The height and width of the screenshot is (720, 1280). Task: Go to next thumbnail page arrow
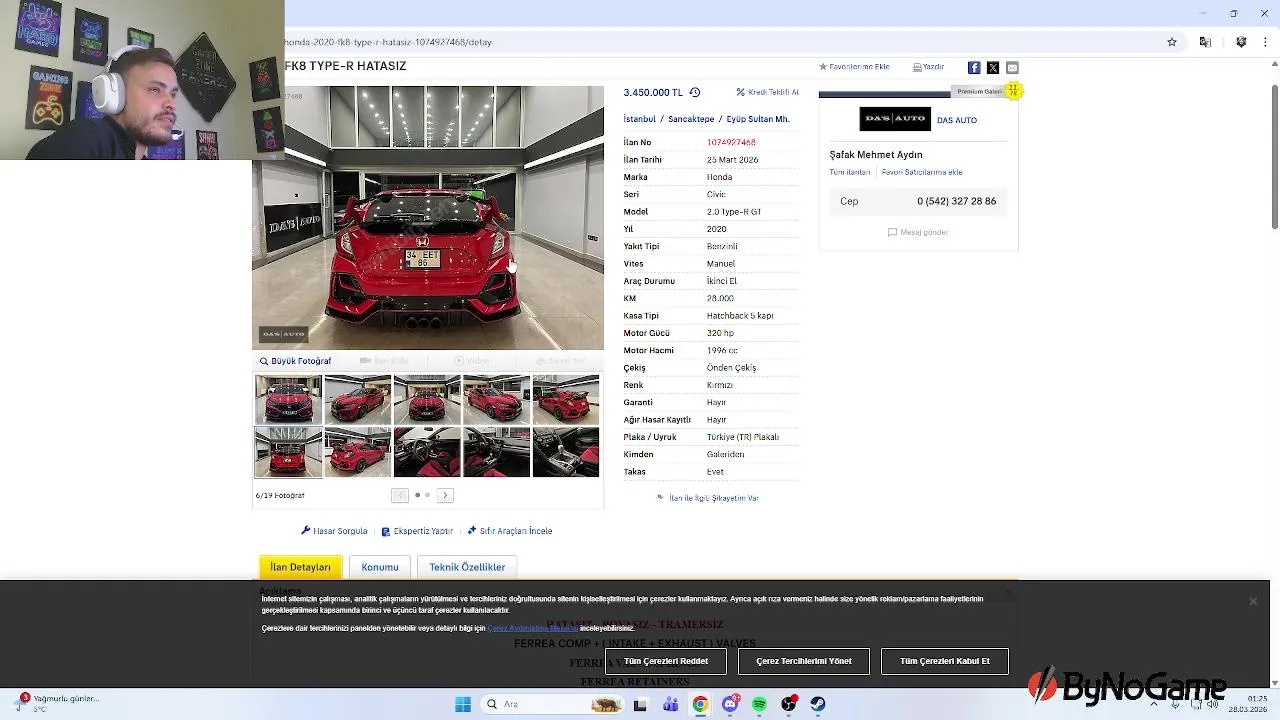coord(445,495)
